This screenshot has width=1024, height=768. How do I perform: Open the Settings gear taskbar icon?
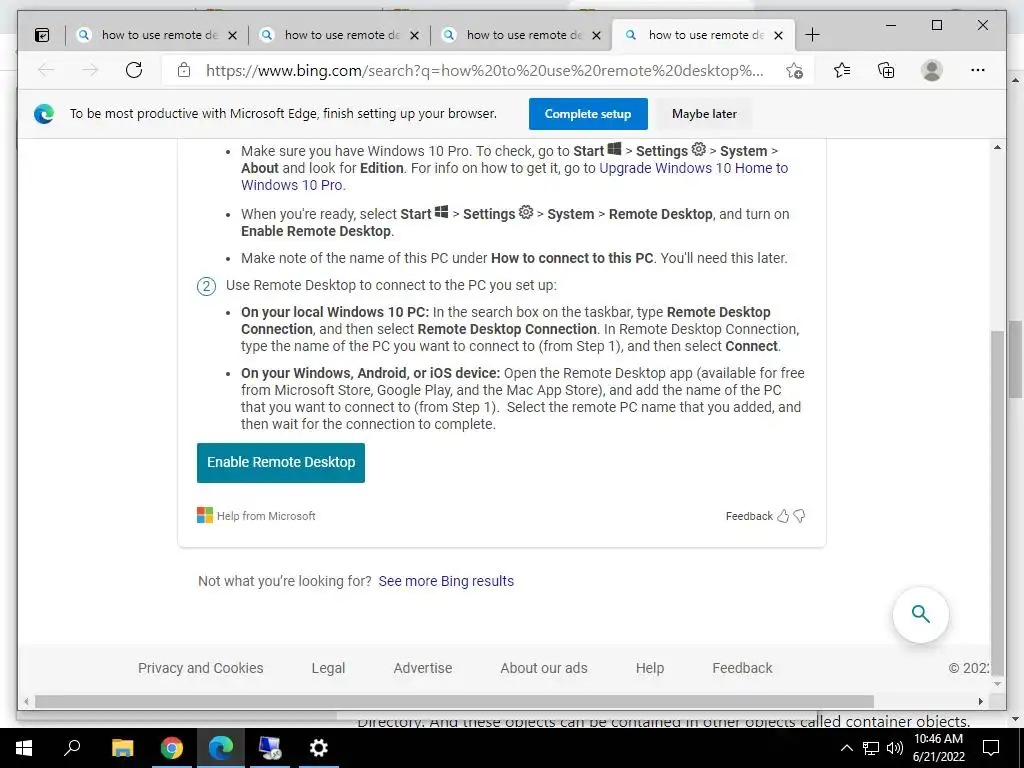coord(319,748)
